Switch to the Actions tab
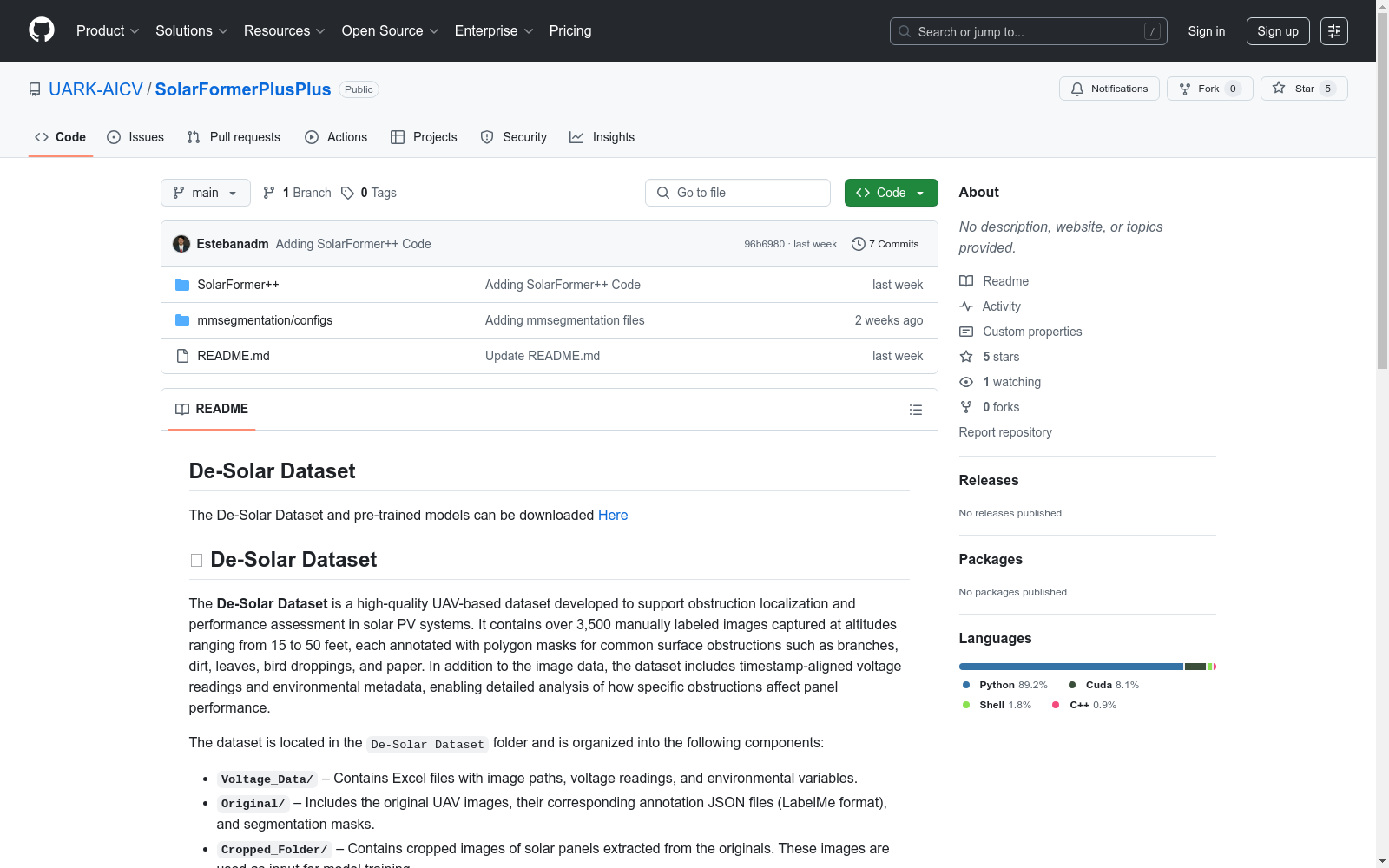 point(336,137)
